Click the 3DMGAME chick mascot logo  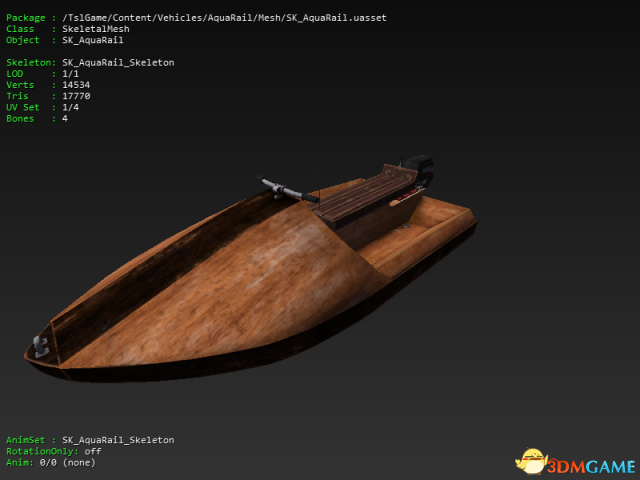pos(531,461)
